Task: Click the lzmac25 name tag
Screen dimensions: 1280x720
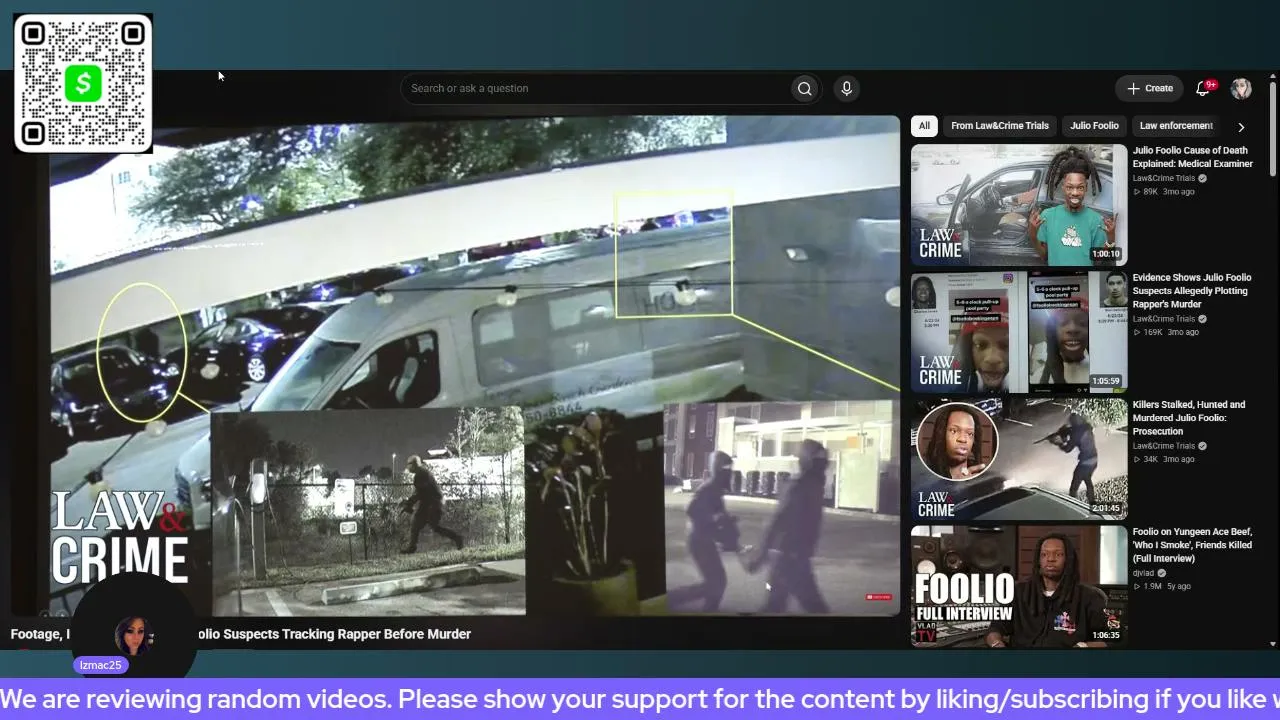Action: [100, 665]
